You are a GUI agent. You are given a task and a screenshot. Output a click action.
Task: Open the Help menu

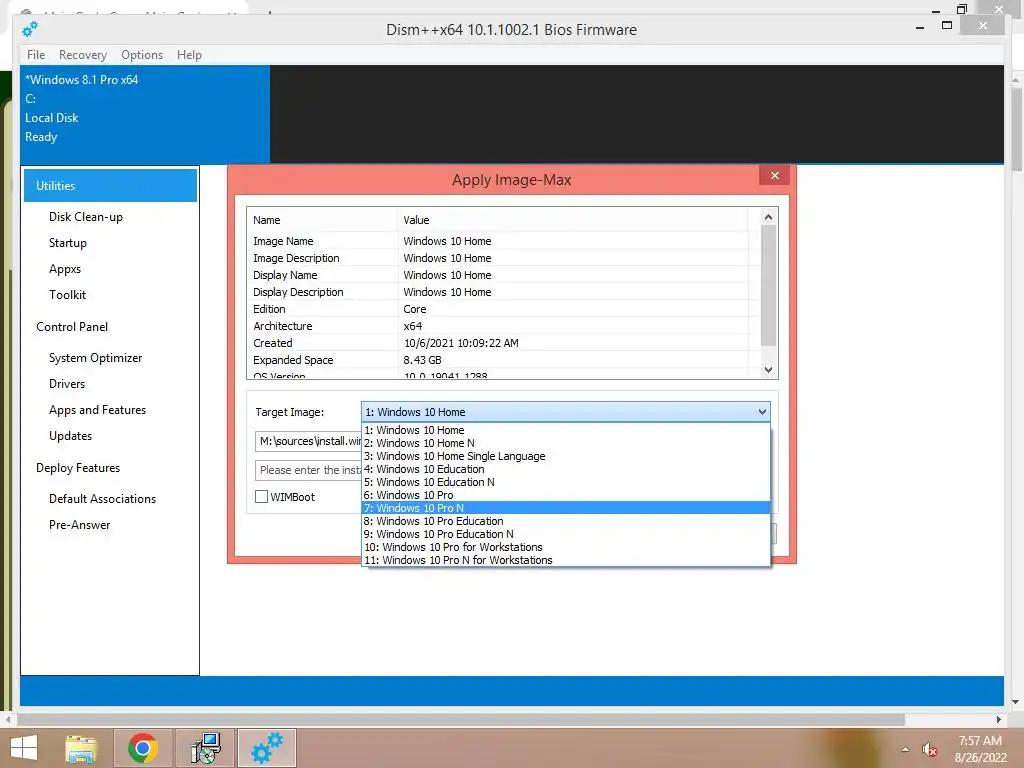pos(189,55)
